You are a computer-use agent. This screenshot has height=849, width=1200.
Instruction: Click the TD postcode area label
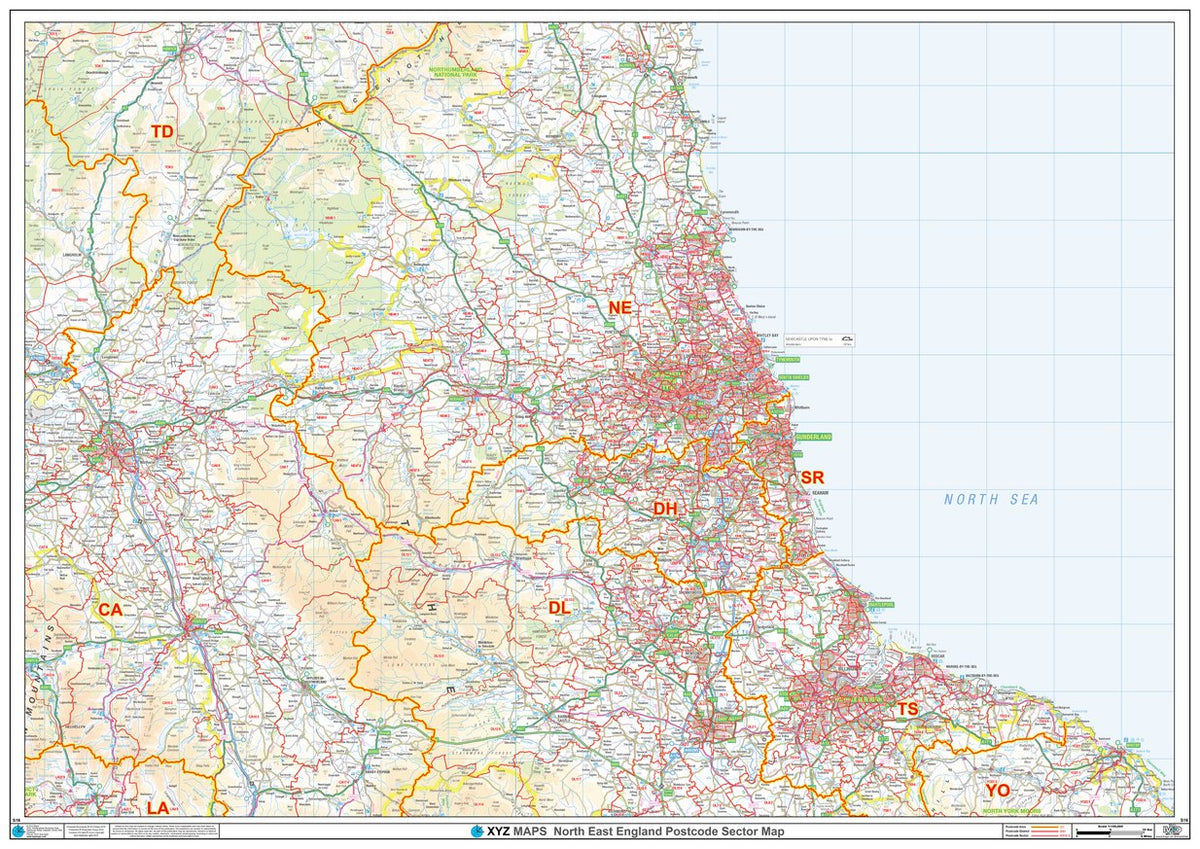tap(163, 131)
